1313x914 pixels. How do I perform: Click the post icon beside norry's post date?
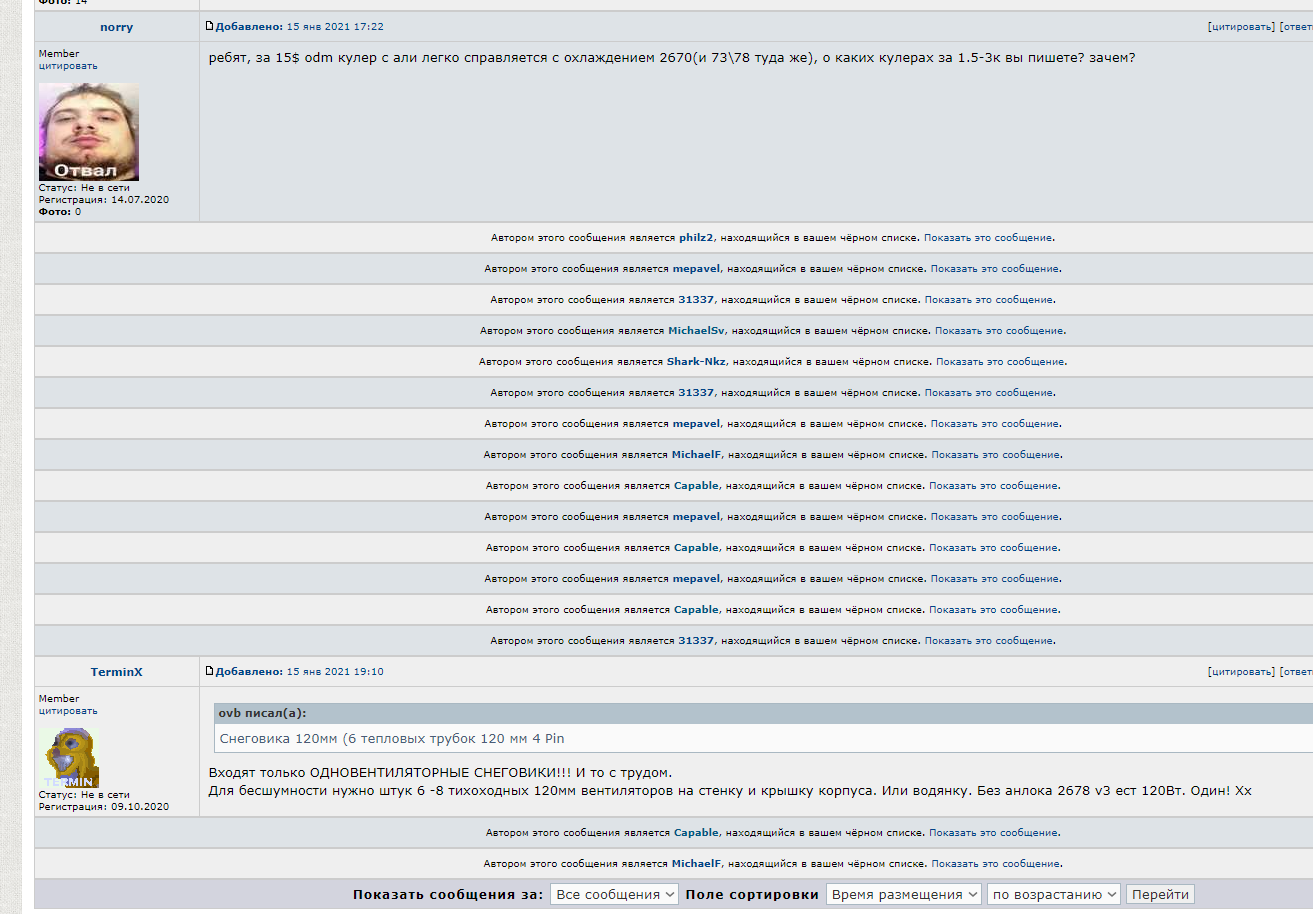(209, 26)
